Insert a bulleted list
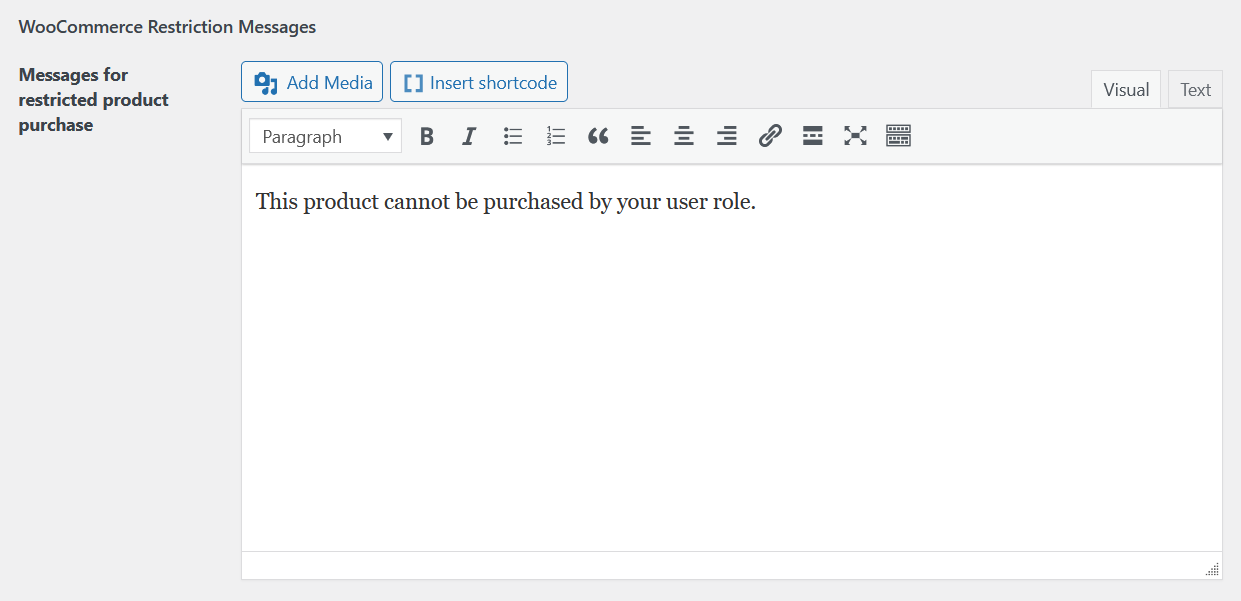The image size is (1241, 601). click(x=513, y=136)
